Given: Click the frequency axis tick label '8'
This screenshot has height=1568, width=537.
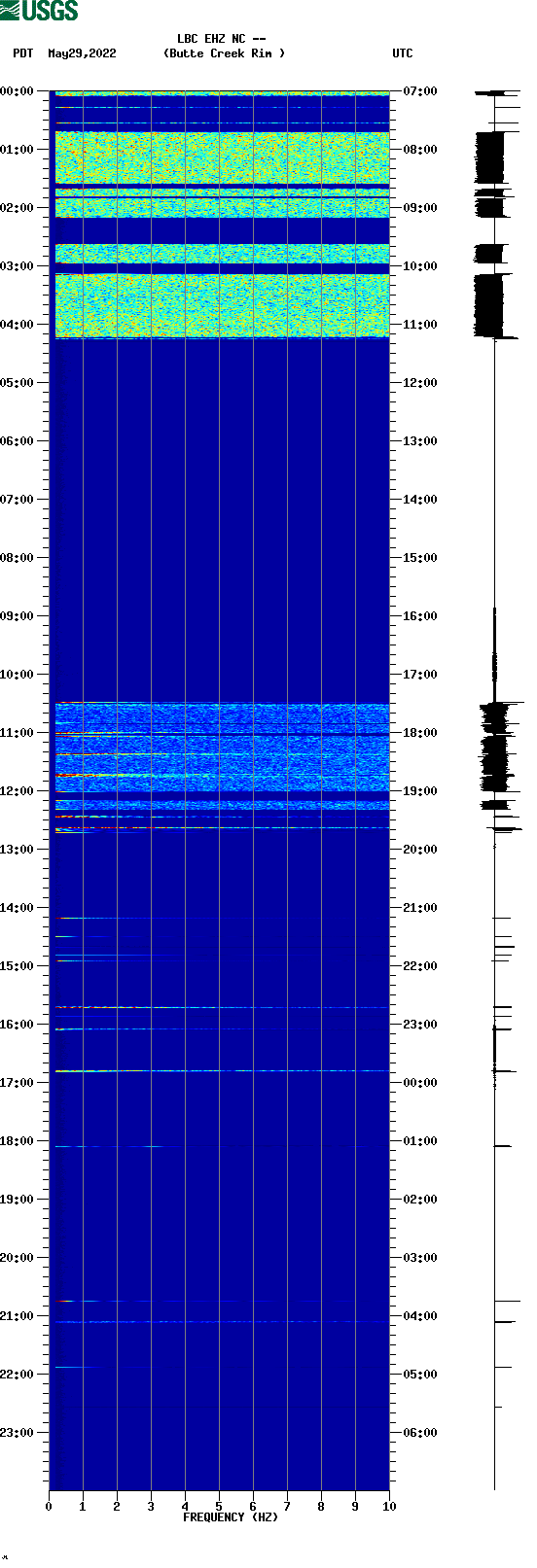Looking at the screenshot, I should pyautogui.click(x=321, y=1507).
